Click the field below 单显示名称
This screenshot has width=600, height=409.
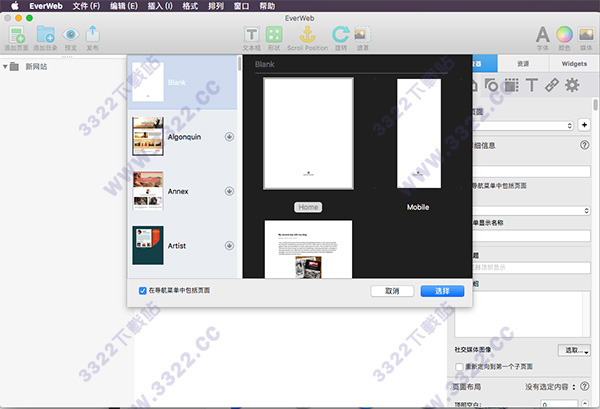click(x=532, y=236)
